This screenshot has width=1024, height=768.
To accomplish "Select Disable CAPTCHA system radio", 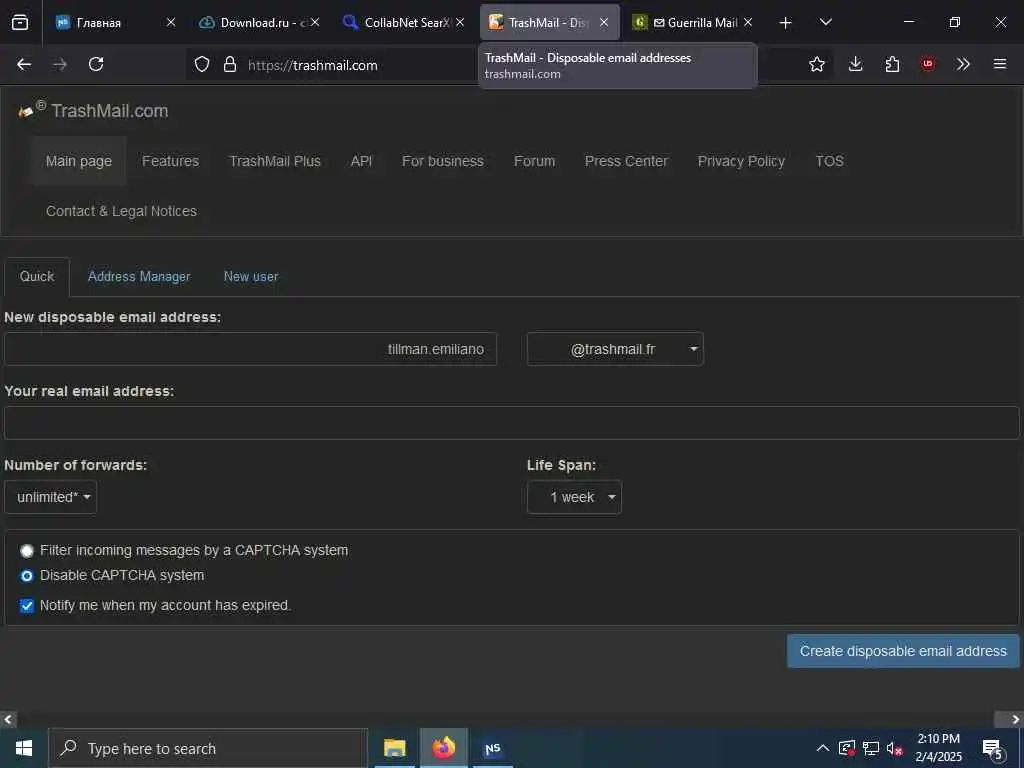I will tap(27, 576).
